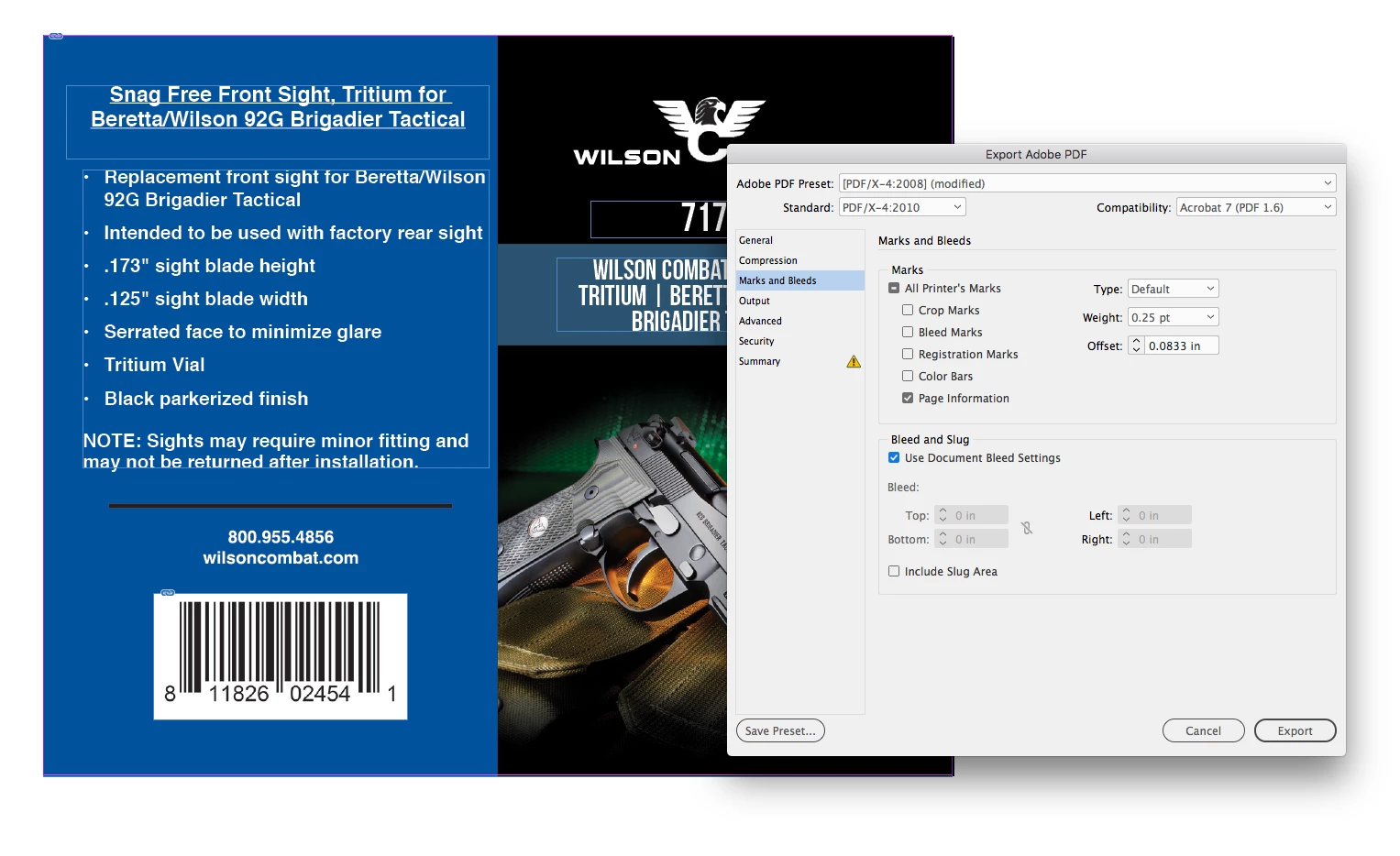The width and height of the screenshot is (1400, 856).
Task: Uncheck Page Information checkbox
Action: click(908, 398)
